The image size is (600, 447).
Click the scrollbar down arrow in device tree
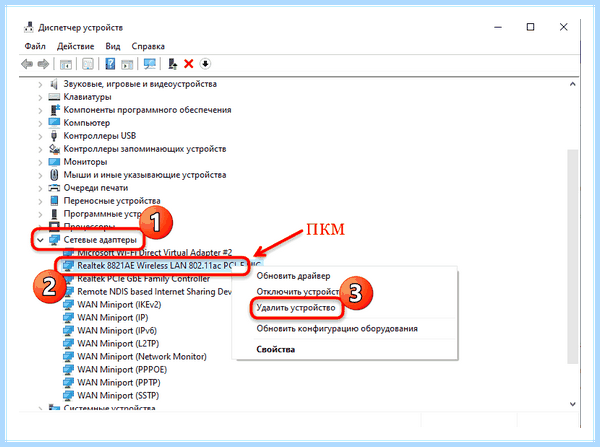572,404
